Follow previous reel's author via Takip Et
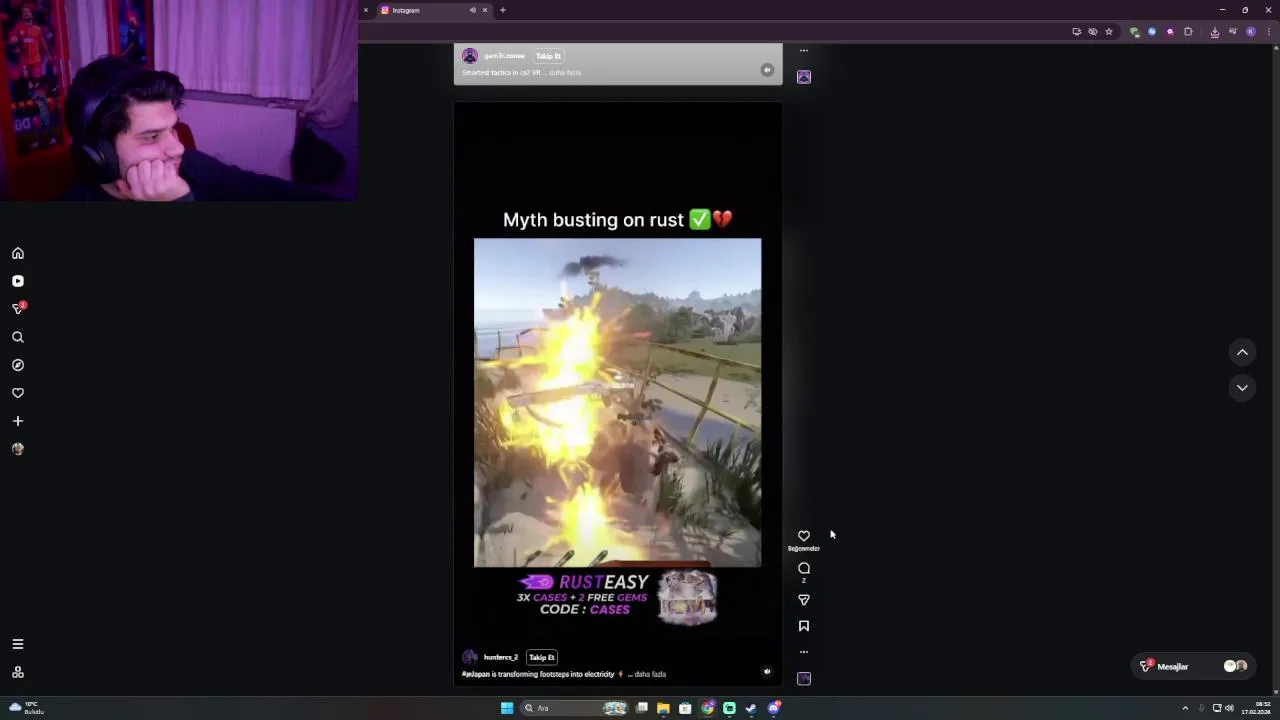Viewport: 1280px width, 720px height. [x=548, y=56]
